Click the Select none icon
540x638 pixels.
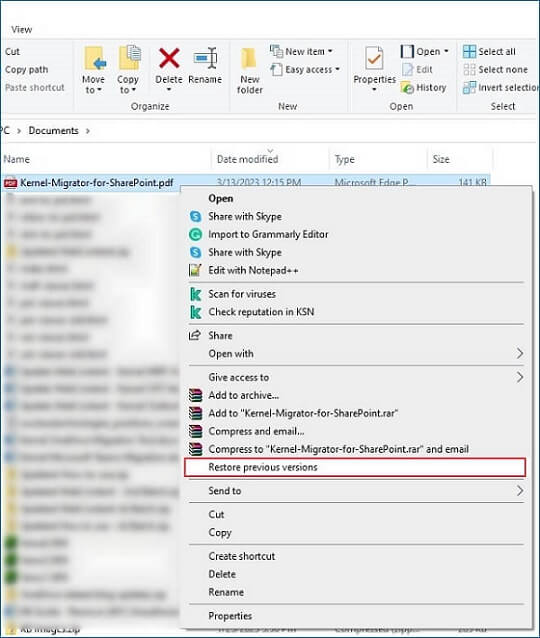tap(469, 70)
